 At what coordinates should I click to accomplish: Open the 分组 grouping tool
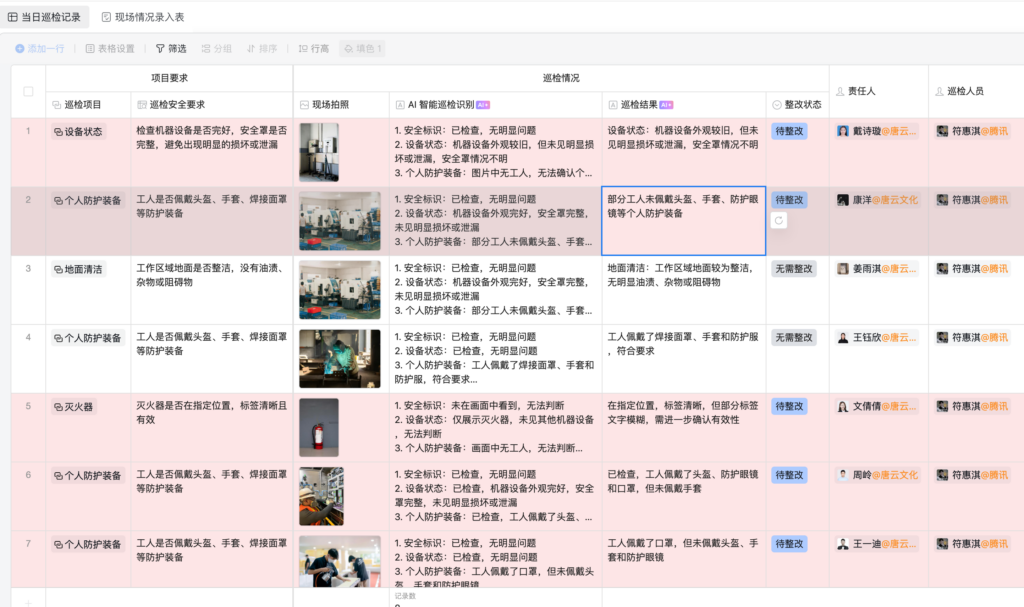click(x=216, y=48)
